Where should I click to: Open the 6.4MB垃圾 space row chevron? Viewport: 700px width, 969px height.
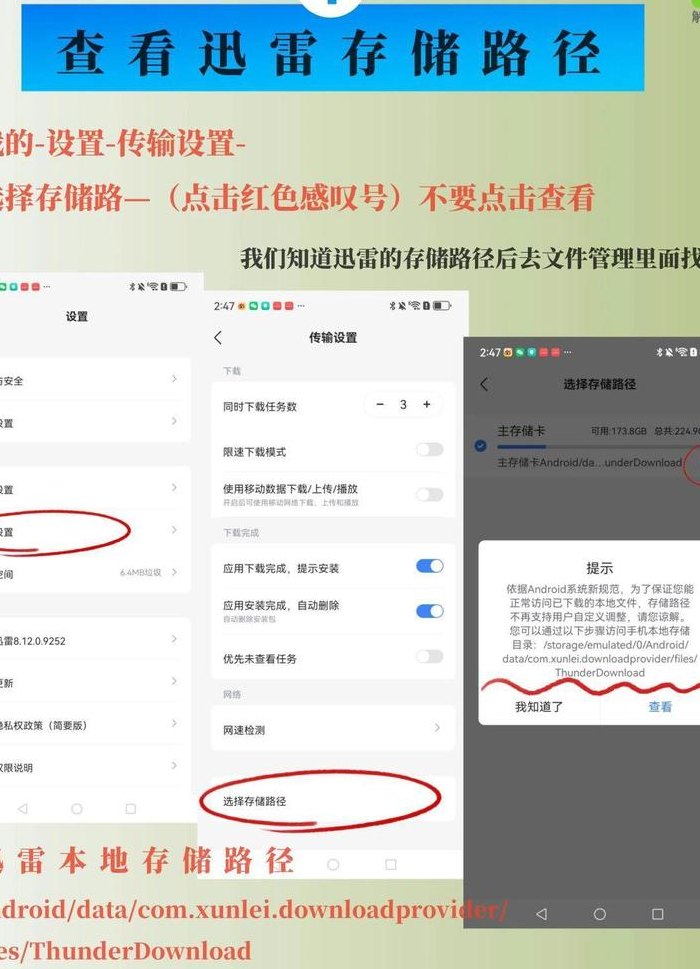pos(174,572)
